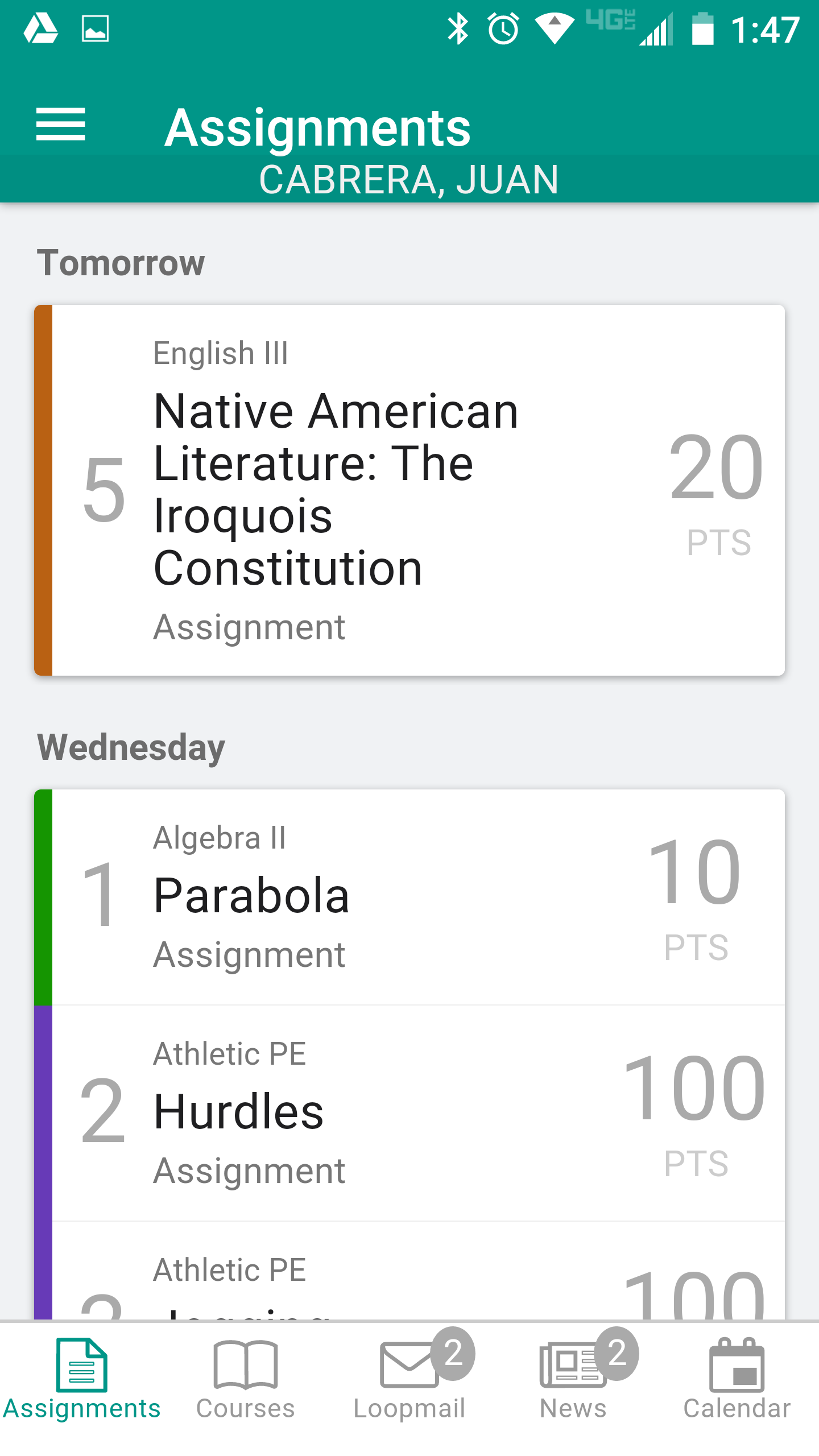Tap the orange English III color bar
This screenshot has width=819, height=1456.
pos(43,490)
